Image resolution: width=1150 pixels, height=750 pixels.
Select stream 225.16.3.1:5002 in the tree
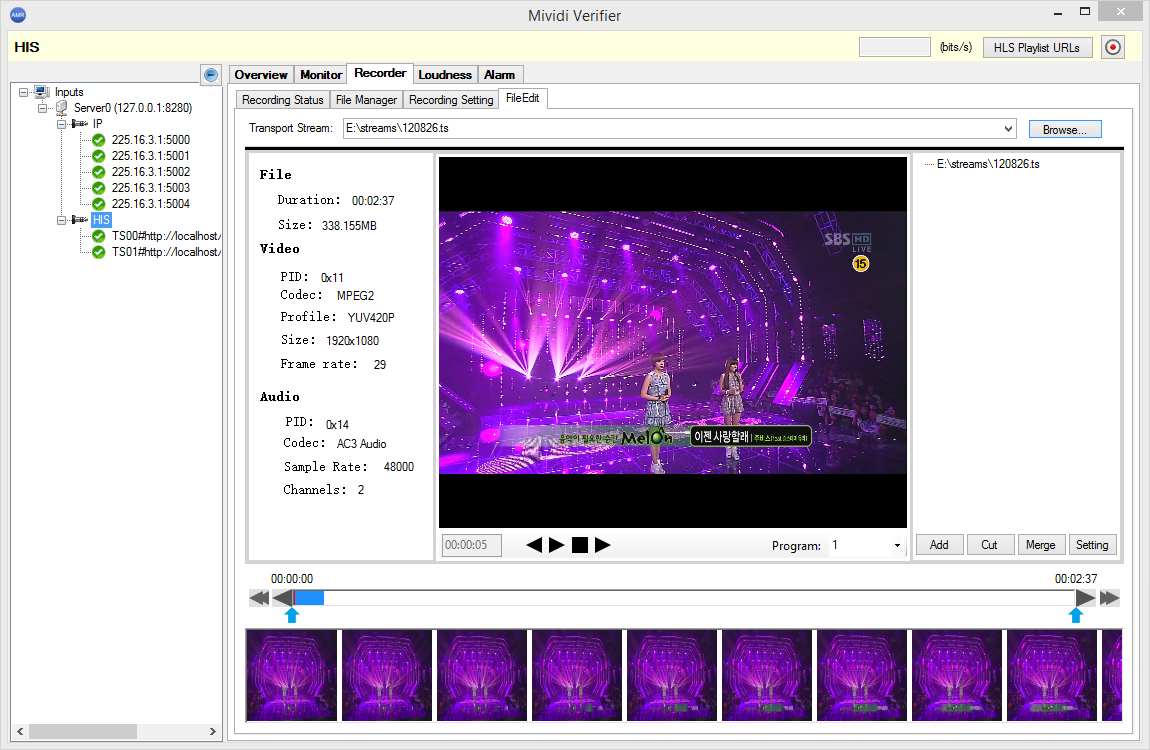(150, 172)
